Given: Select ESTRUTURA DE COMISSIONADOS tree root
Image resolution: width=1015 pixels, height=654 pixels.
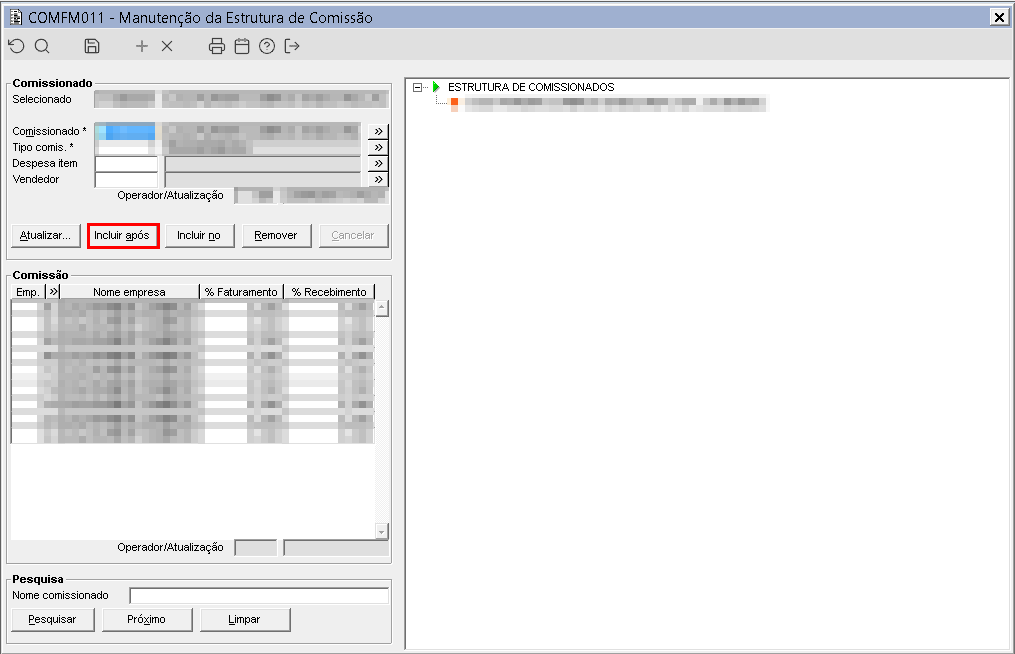Looking at the screenshot, I should (531, 87).
